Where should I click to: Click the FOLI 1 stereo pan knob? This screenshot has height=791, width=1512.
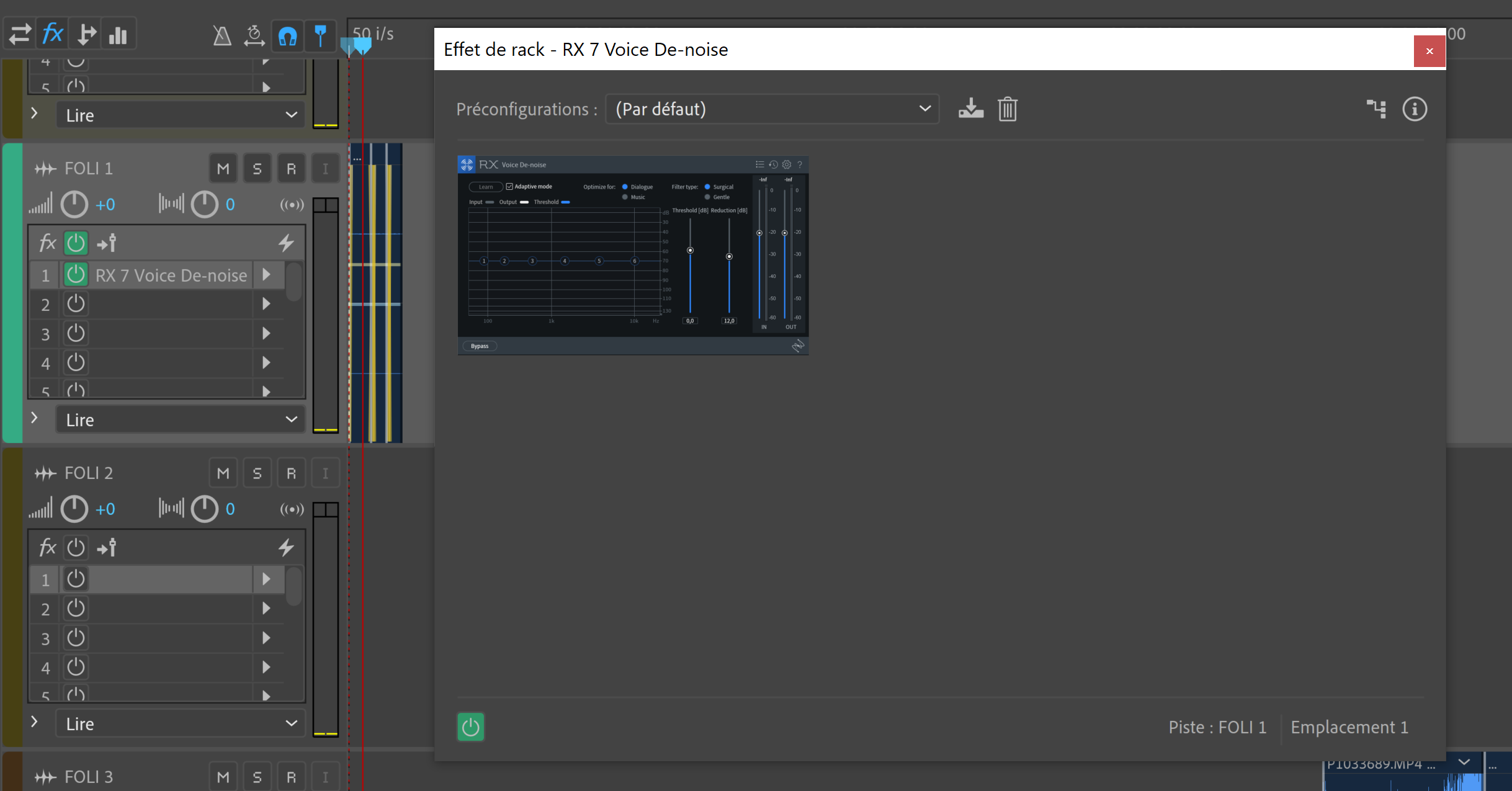tap(204, 204)
